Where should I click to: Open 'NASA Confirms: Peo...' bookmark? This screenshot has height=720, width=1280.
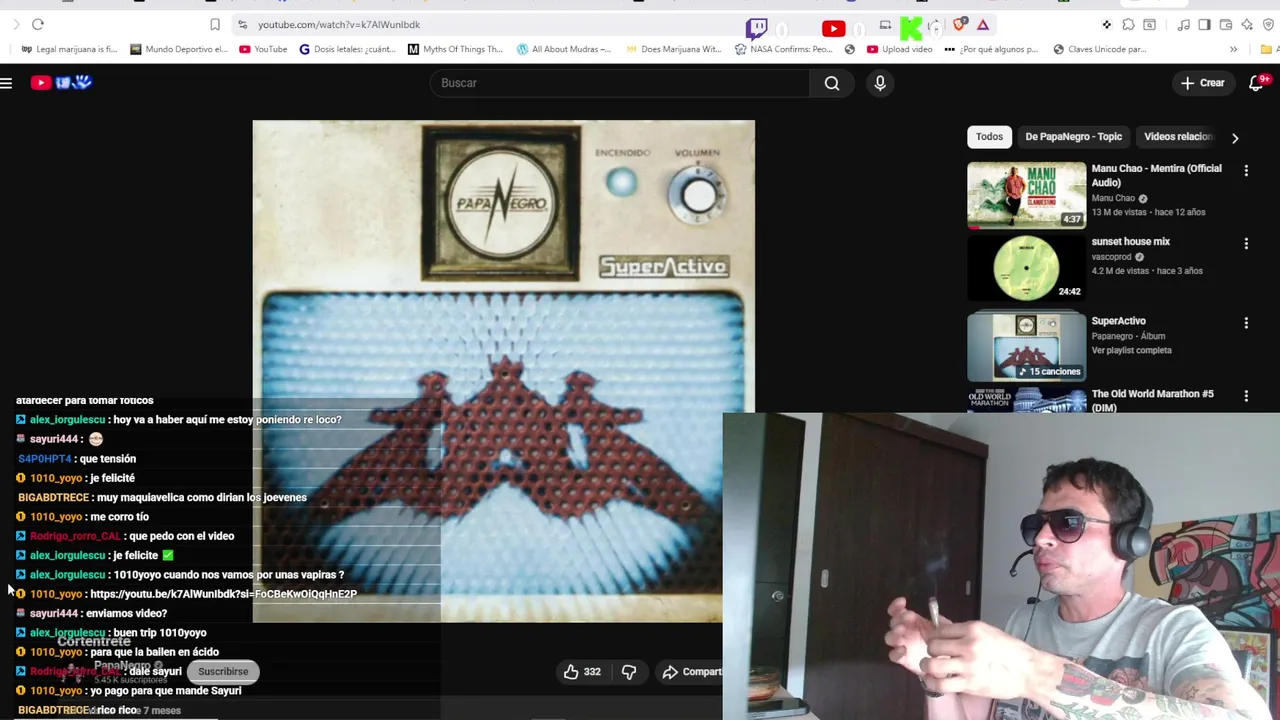pyautogui.click(x=783, y=49)
